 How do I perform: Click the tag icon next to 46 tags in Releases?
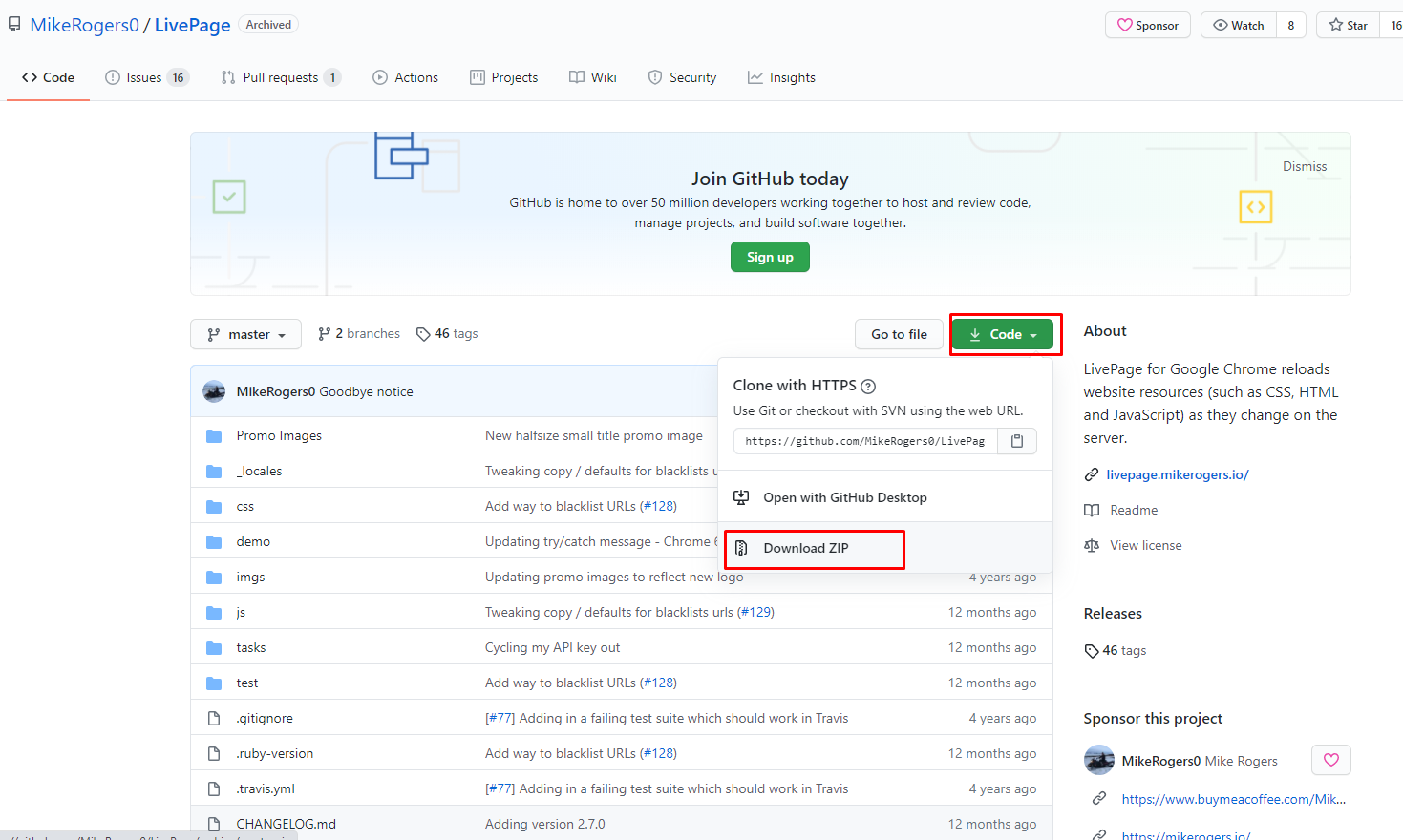[1092, 651]
